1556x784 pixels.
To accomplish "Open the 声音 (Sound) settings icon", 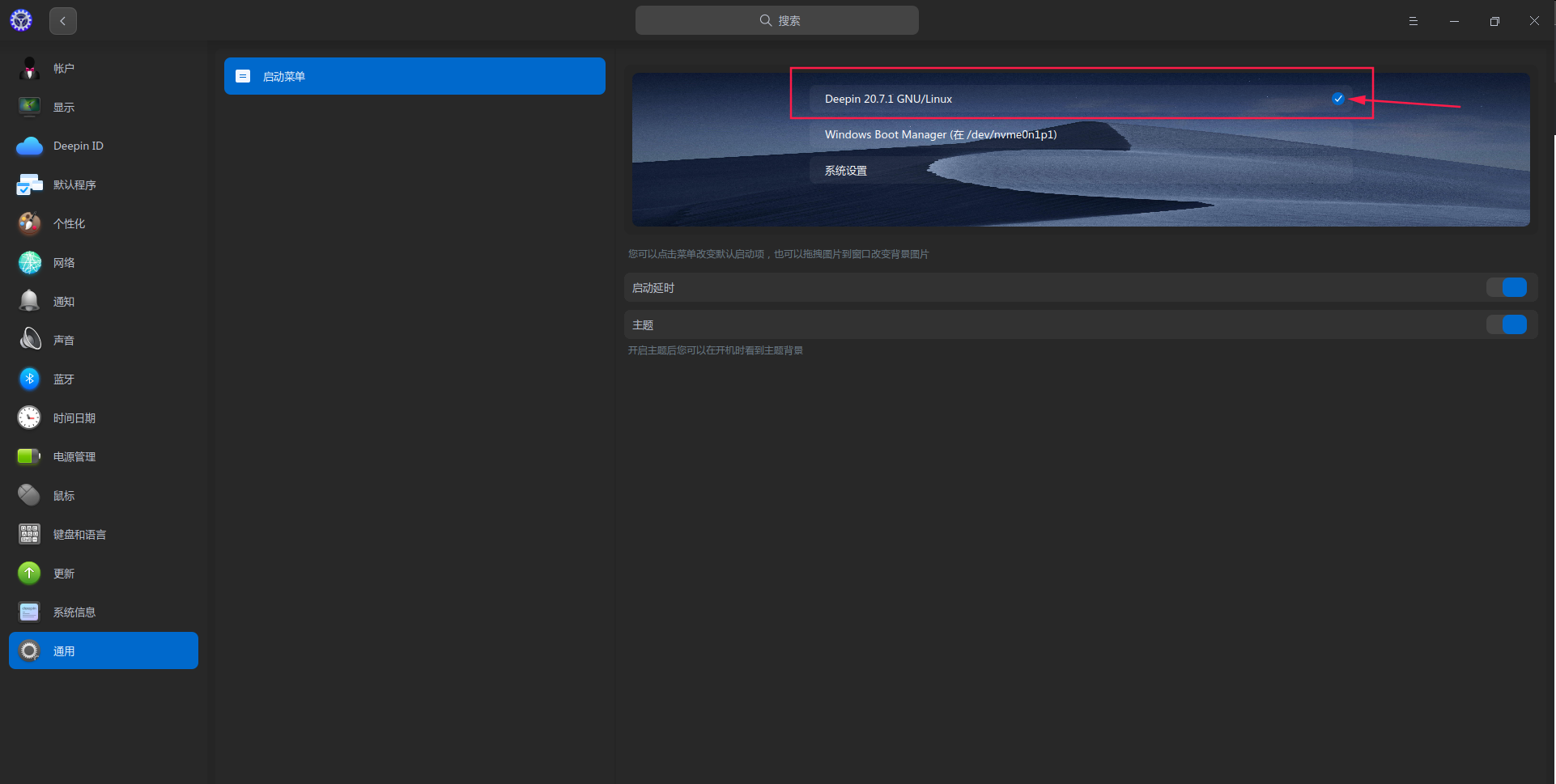I will coord(29,339).
